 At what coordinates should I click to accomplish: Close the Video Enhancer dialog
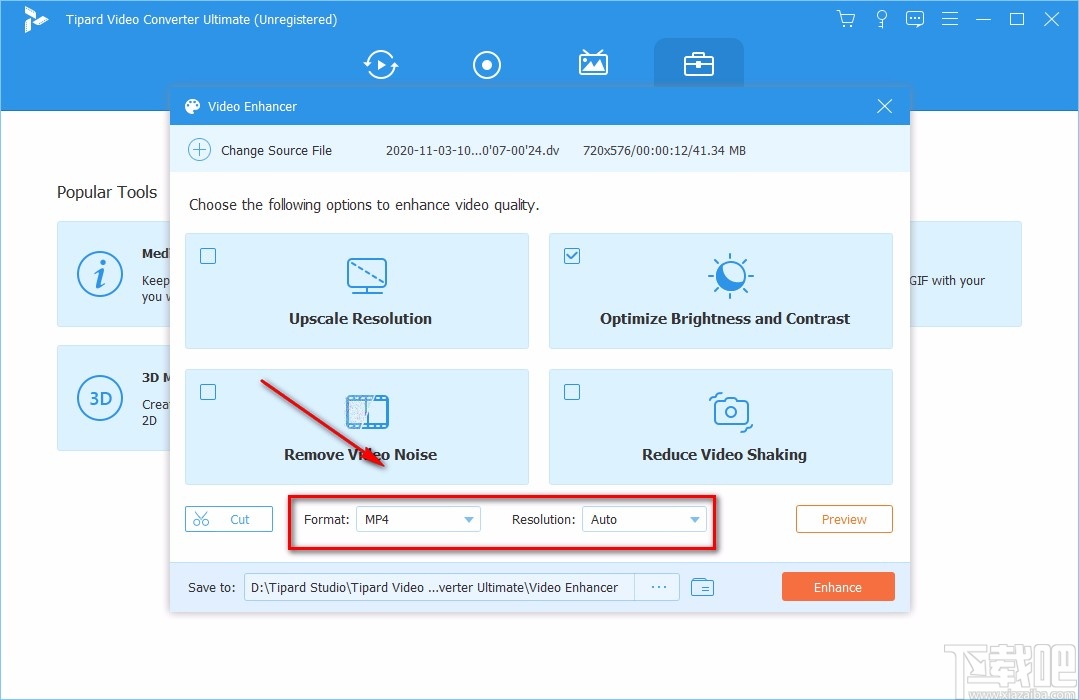pyautogui.click(x=884, y=106)
